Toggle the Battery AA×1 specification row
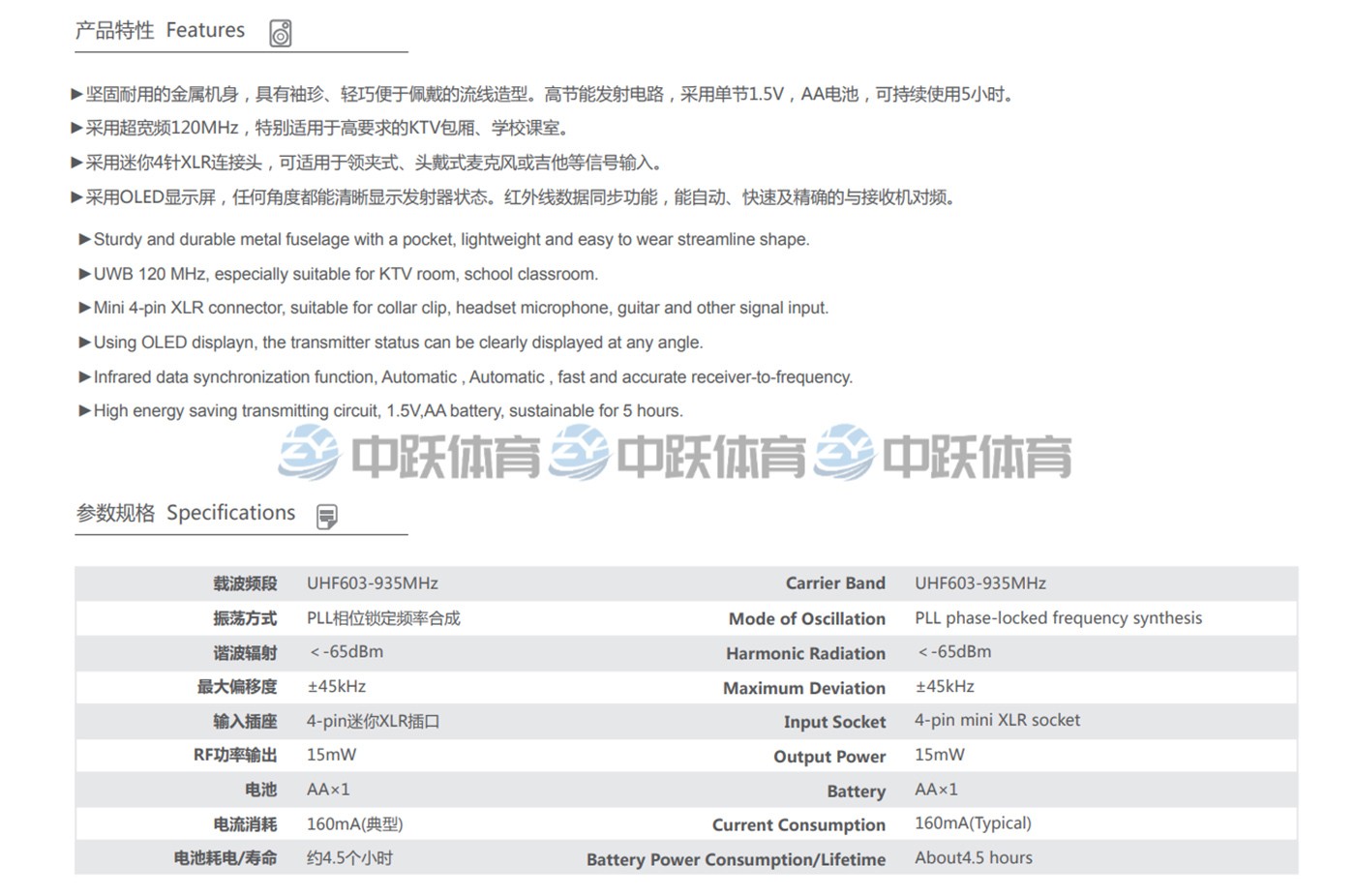This screenshot has width=1355, height=896. 677,790
